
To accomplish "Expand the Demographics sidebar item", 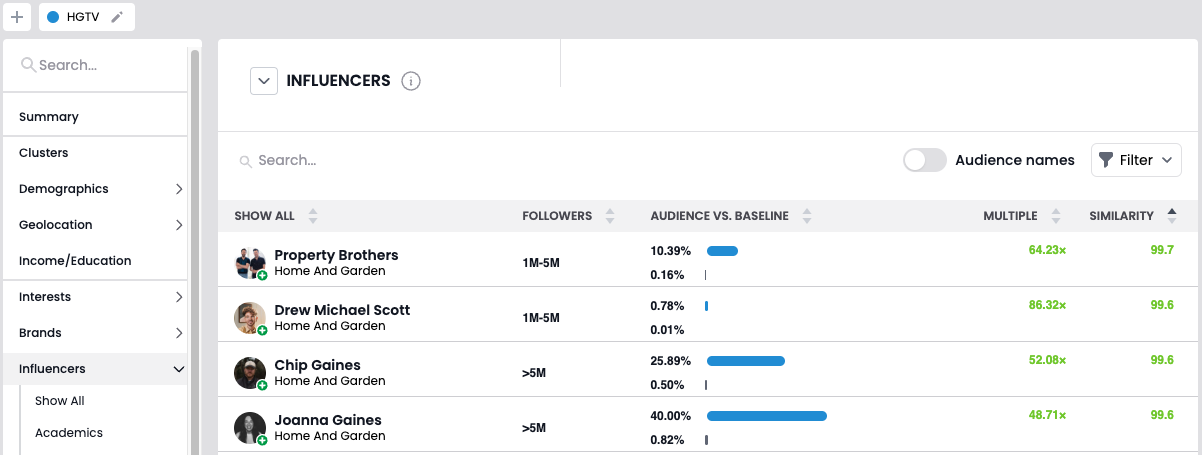I will (x=179, y=189).
